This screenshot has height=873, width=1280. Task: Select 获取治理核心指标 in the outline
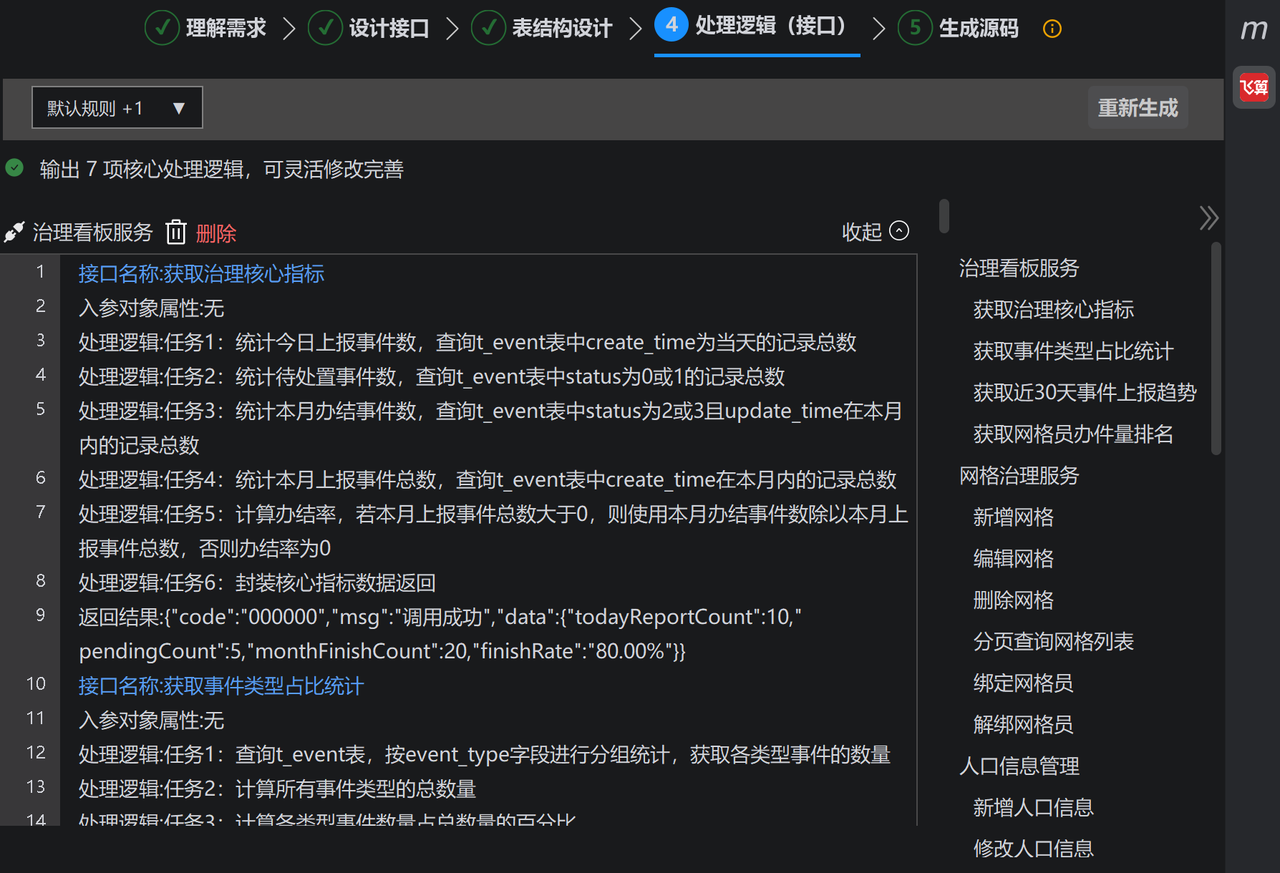(1054, 310)
